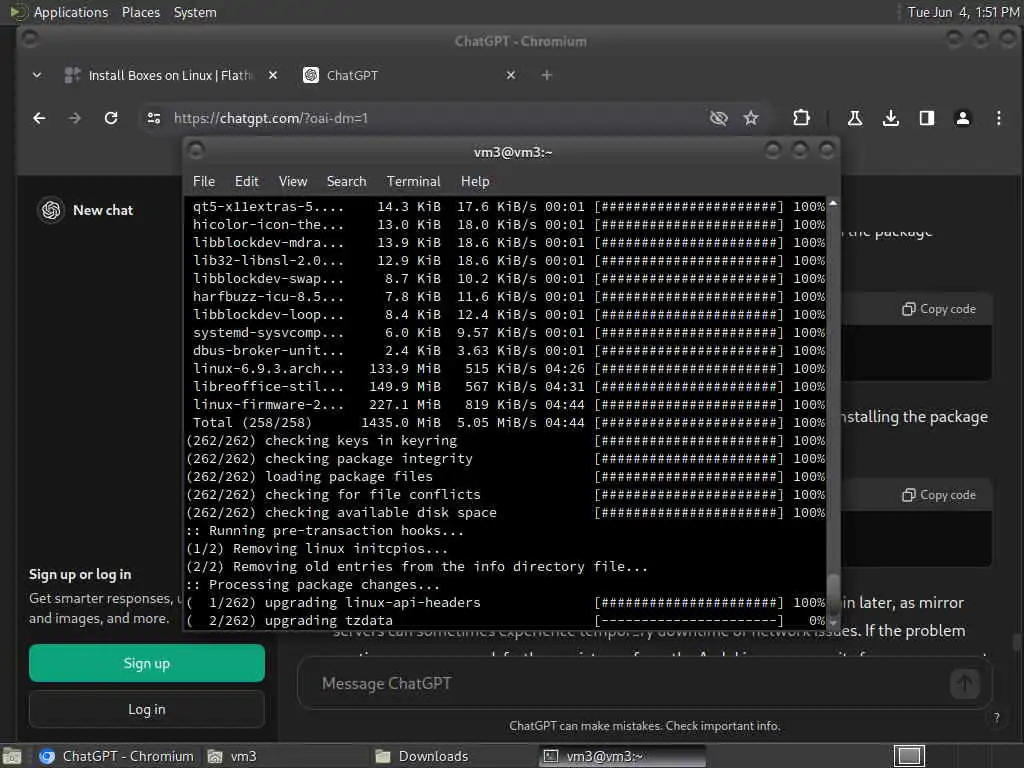Click the linux-firmware-2... download line
Screen dimensions: 1024x768
coord(508,405)
